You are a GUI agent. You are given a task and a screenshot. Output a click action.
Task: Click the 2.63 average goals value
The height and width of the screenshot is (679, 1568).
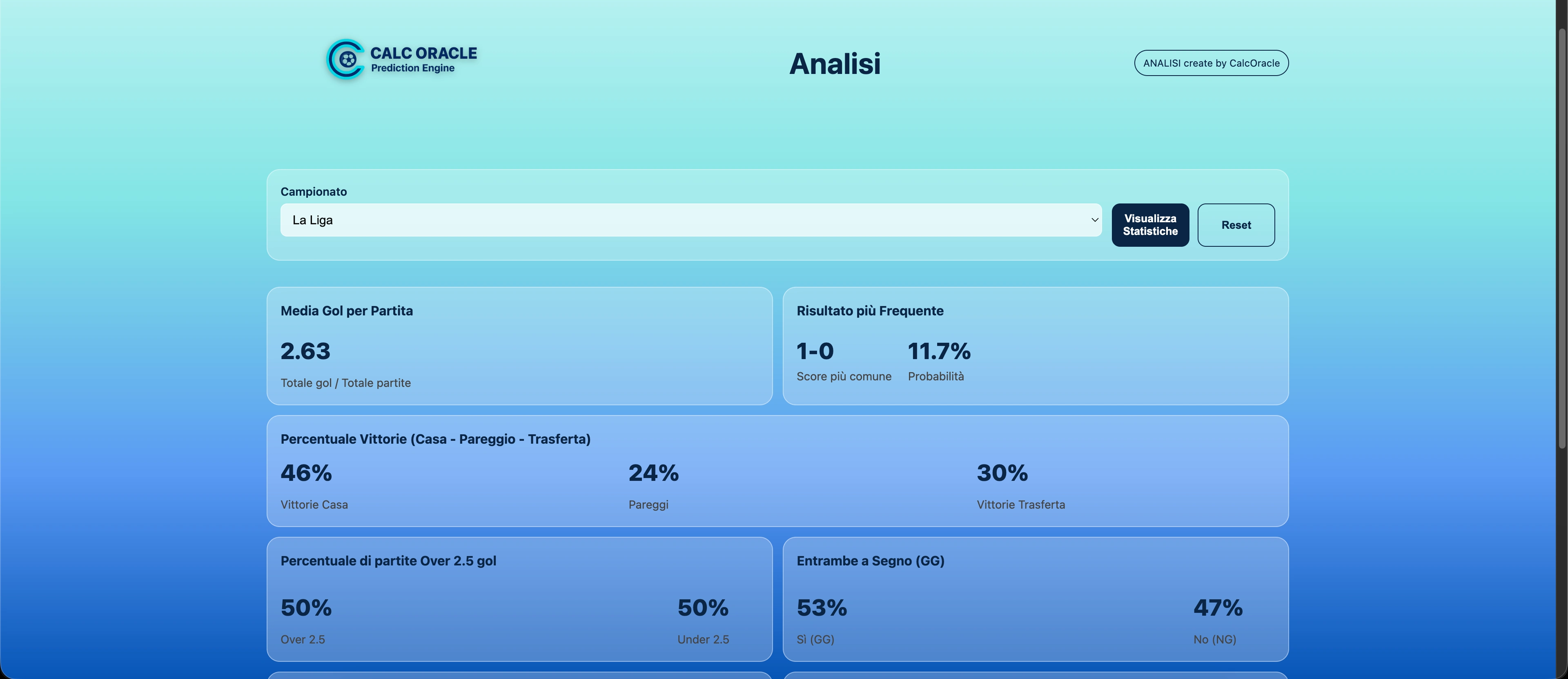(305, 351)
